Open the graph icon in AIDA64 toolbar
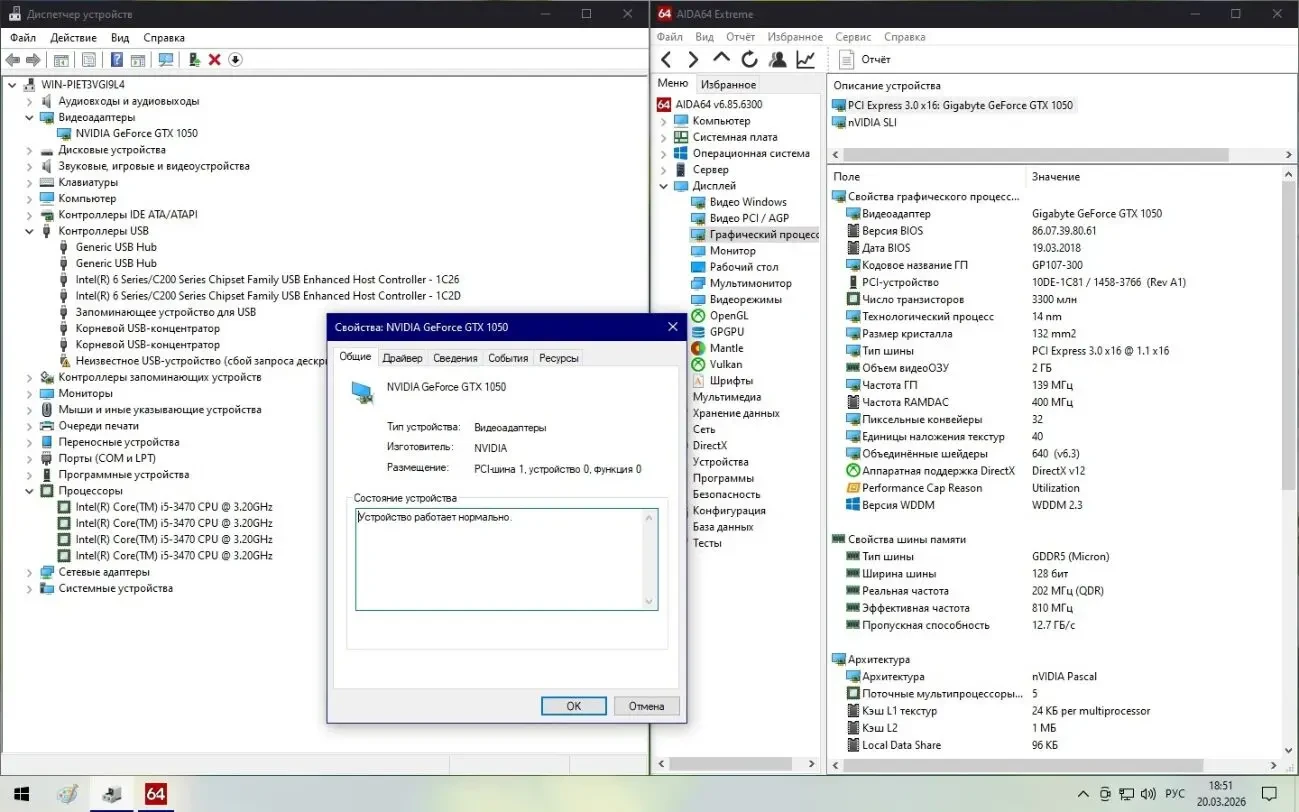1299x812 pixels. click(805, 60)
